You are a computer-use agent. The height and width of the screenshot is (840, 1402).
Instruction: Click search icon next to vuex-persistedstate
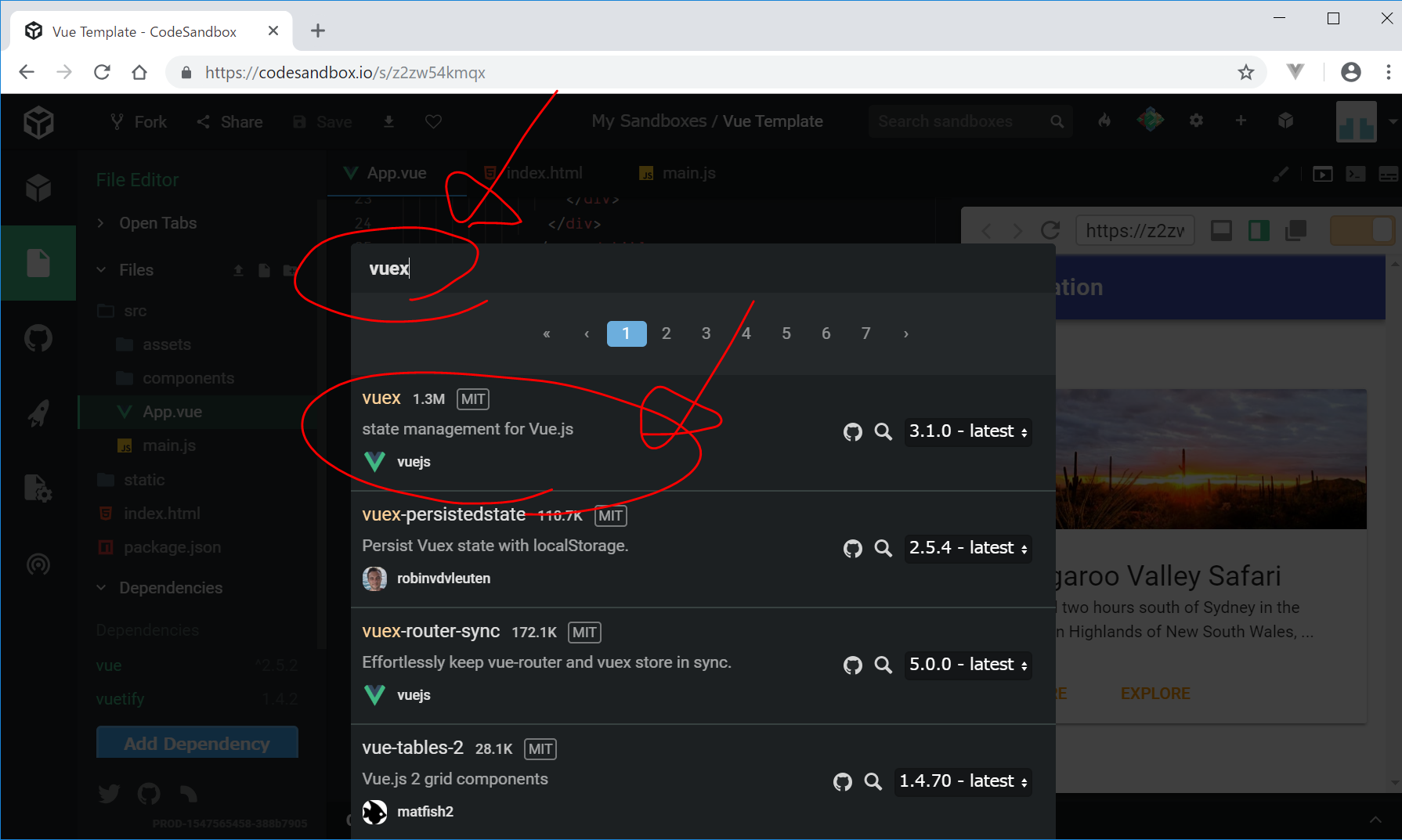pyautogui.click(x=883, y=548)
